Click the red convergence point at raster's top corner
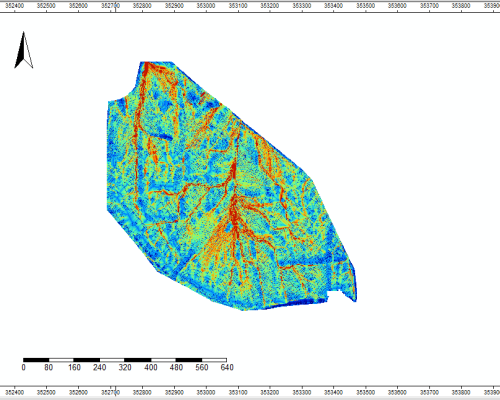Screen dimensions: 500x400 click(147, 65)
